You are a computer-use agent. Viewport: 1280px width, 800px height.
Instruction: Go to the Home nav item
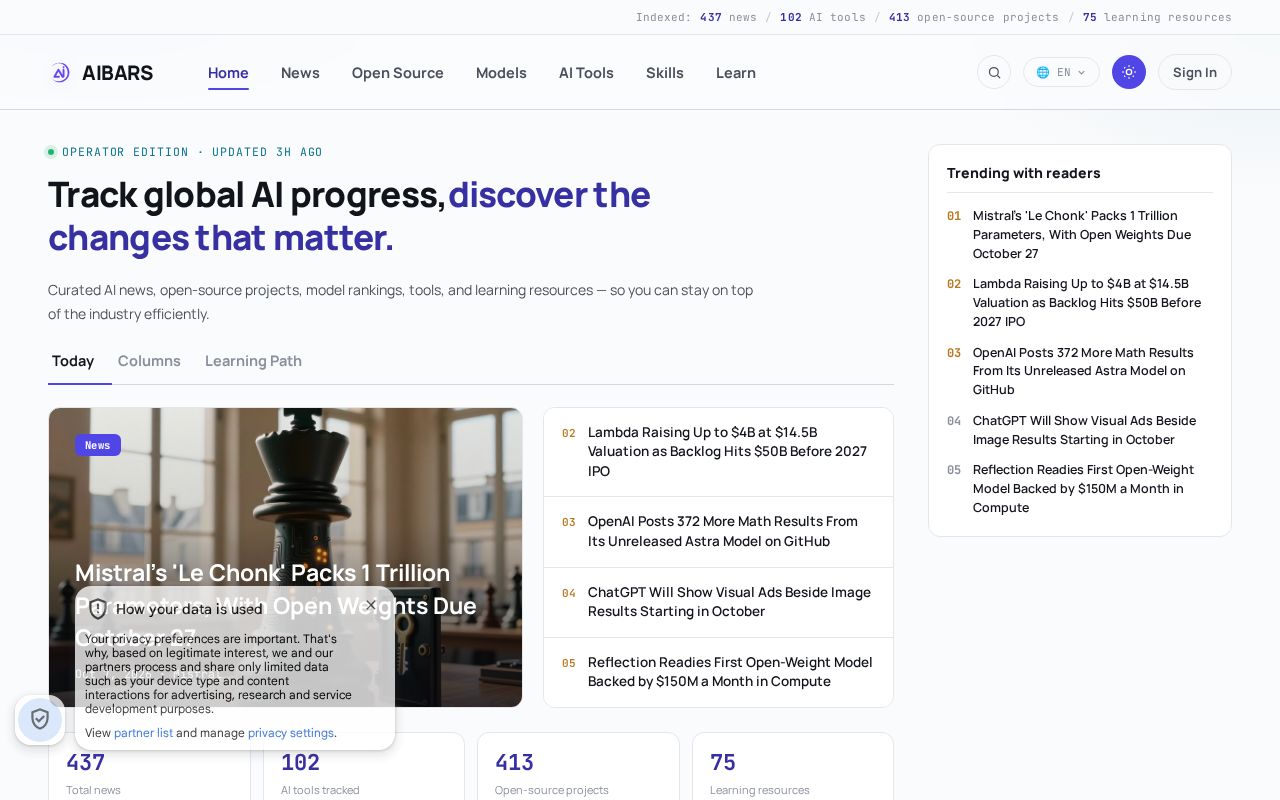tap(228, 73)
